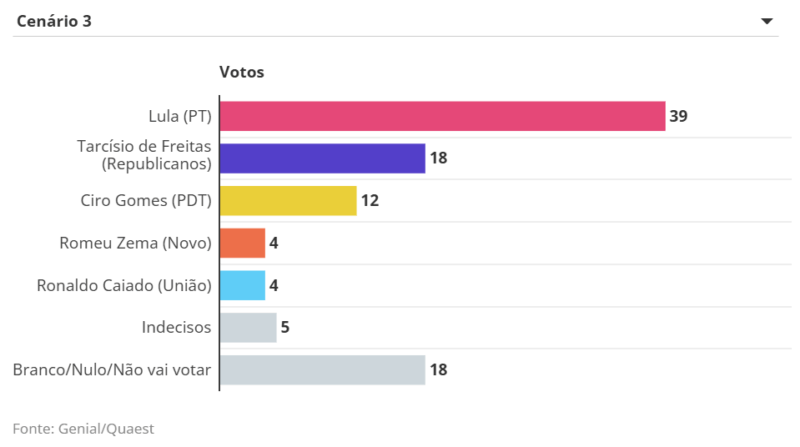Click the light blue Ronaldo Caiado bar

[242, 285]
